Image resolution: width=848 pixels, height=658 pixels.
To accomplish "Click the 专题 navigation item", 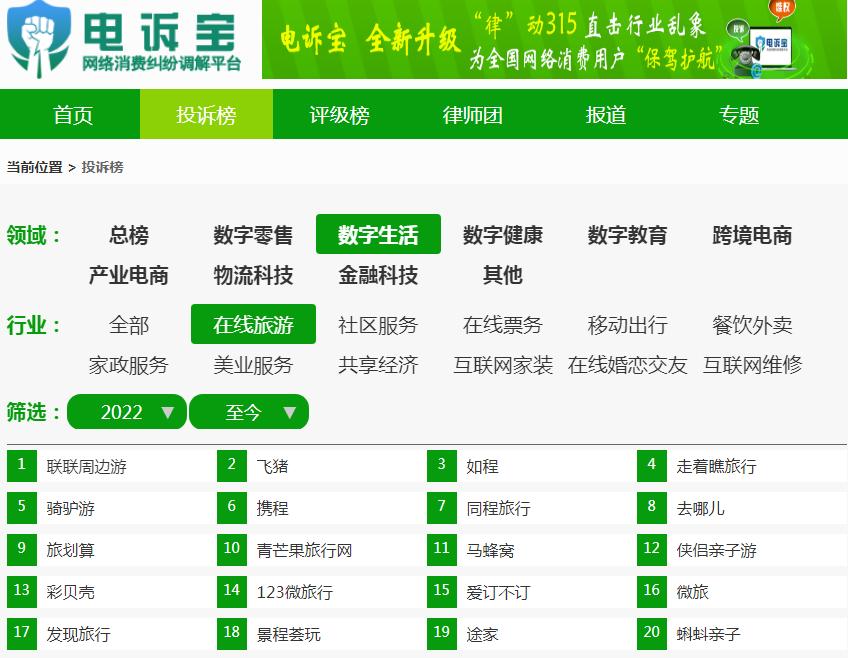I will click(737, 115).
